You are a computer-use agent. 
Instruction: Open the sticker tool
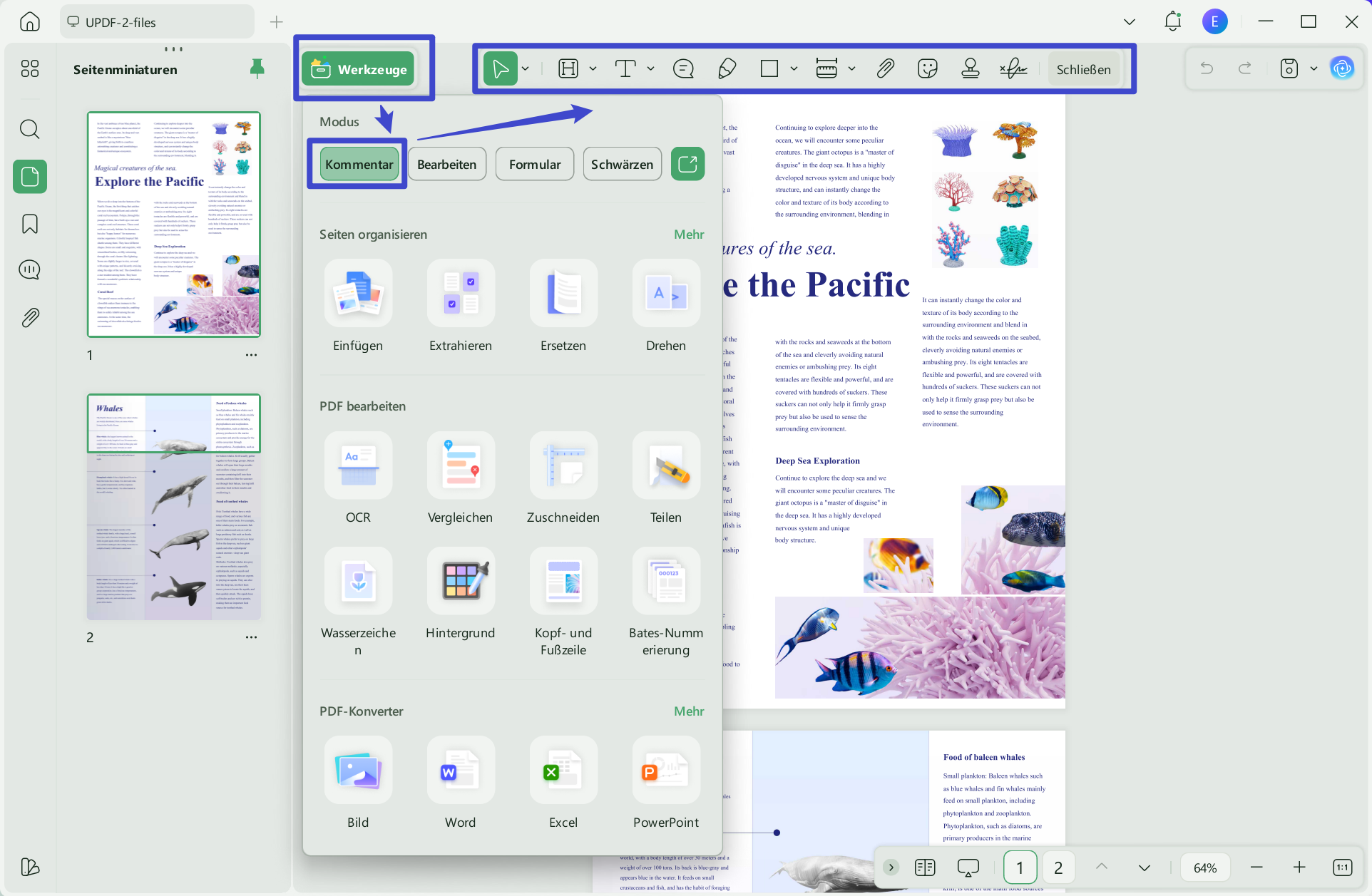pos(928,69)
